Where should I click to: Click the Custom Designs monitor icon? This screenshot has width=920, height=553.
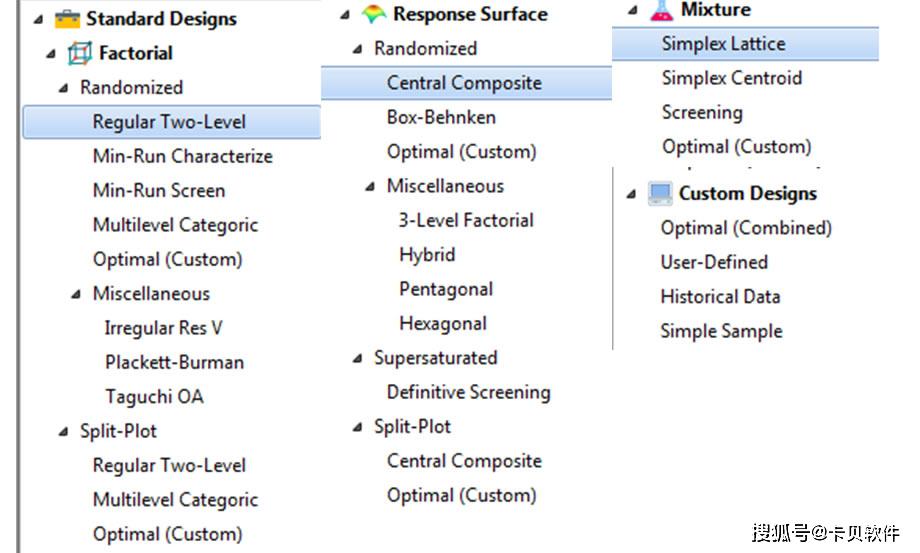[x=660, y=193]
